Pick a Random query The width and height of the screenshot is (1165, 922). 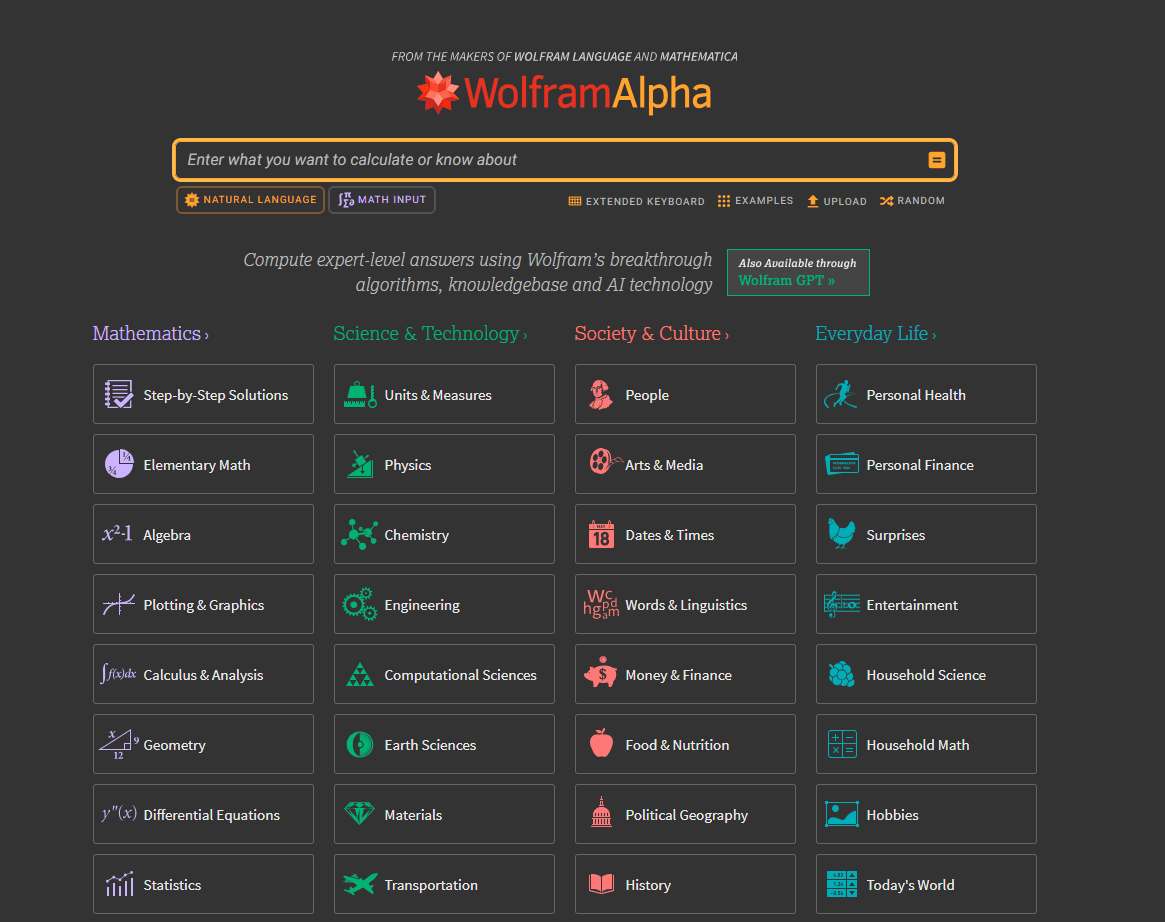click(x=912, y=201)
